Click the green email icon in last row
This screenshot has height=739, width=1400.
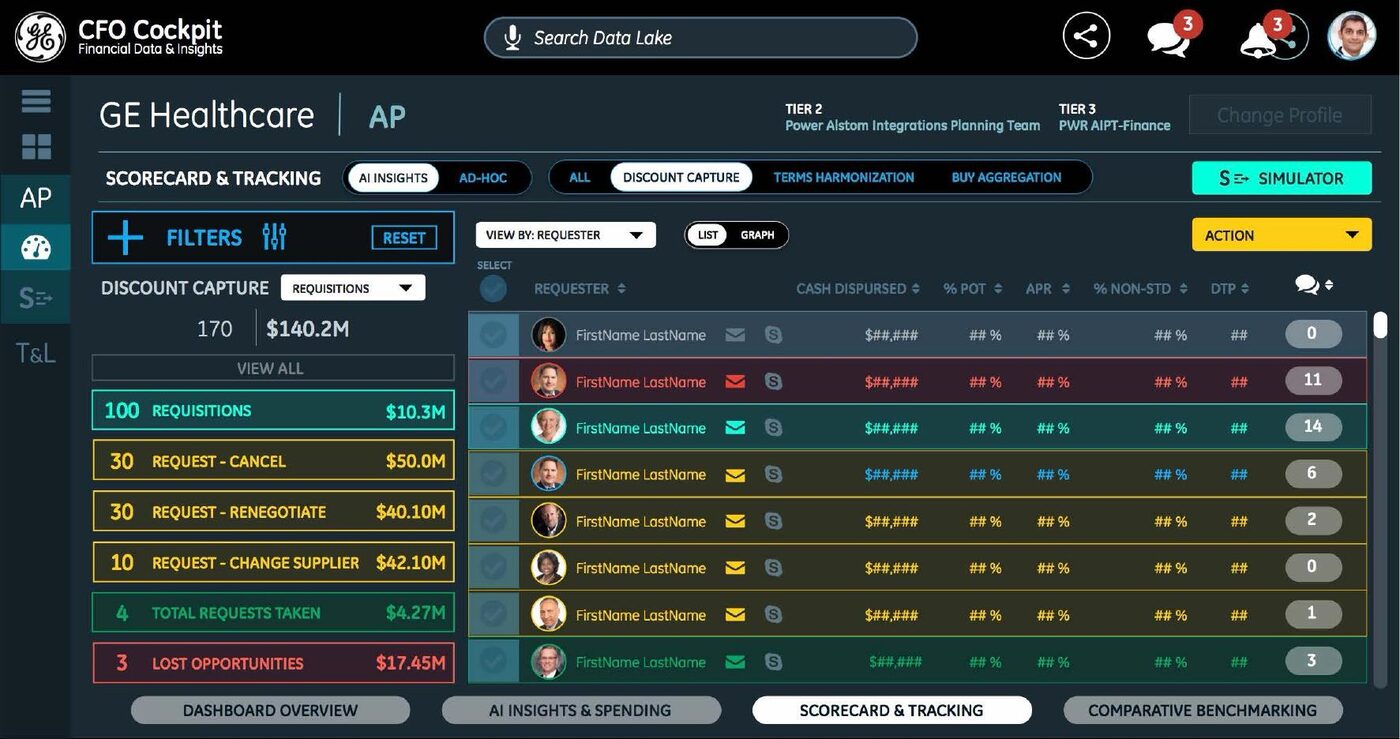click(x=735, y=662)
